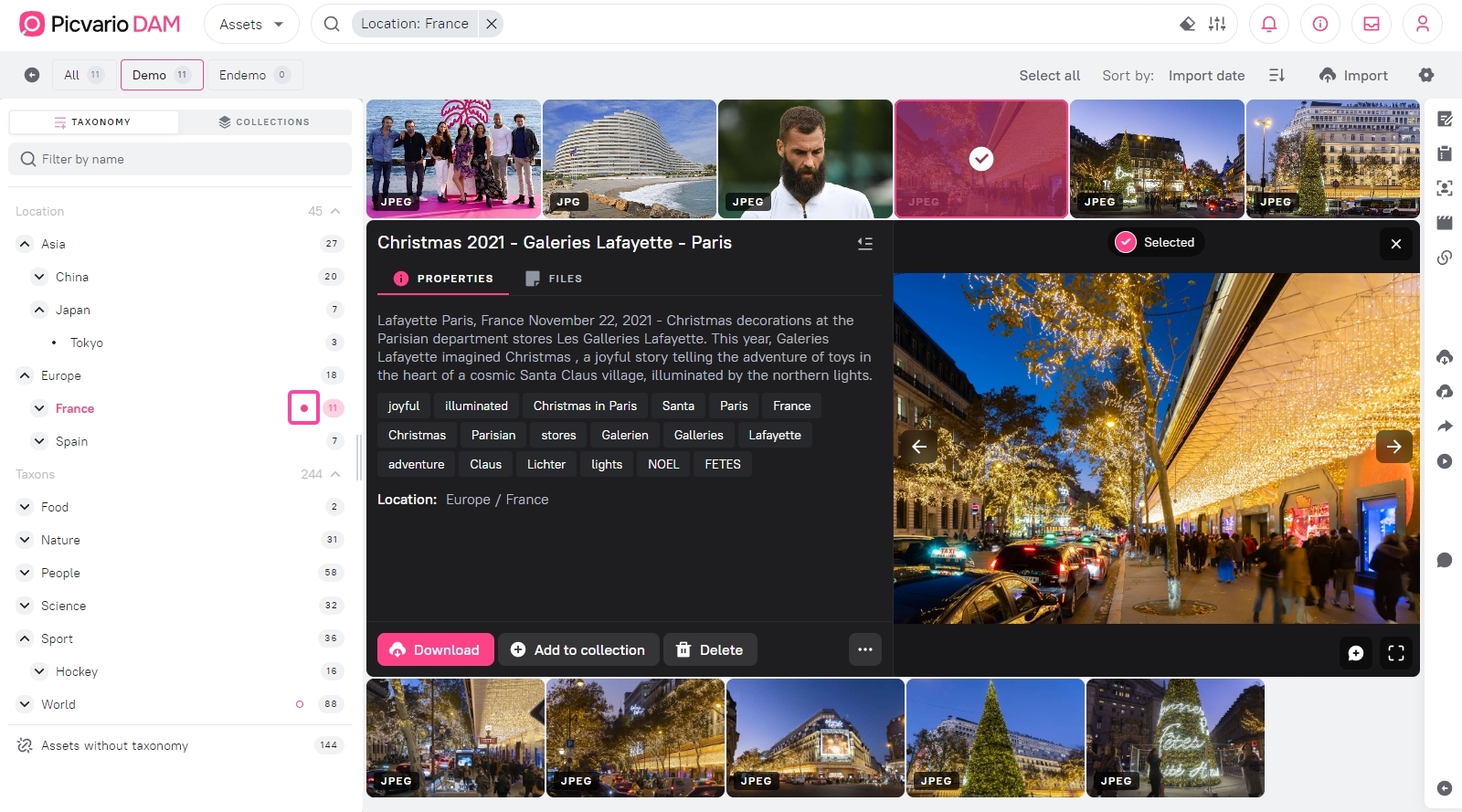Screen dimensions: 1462x812
Task: Expand the Nature taxon
Action: click(25, 540)
